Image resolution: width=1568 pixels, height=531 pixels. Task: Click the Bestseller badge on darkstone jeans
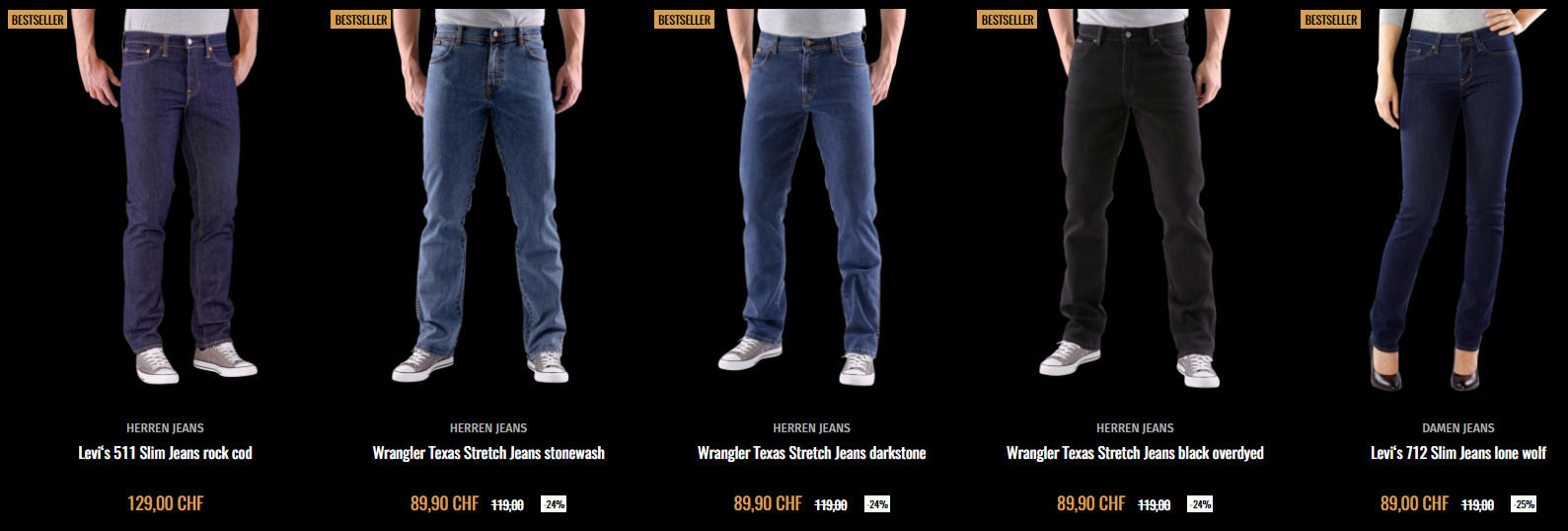(684, 20)
